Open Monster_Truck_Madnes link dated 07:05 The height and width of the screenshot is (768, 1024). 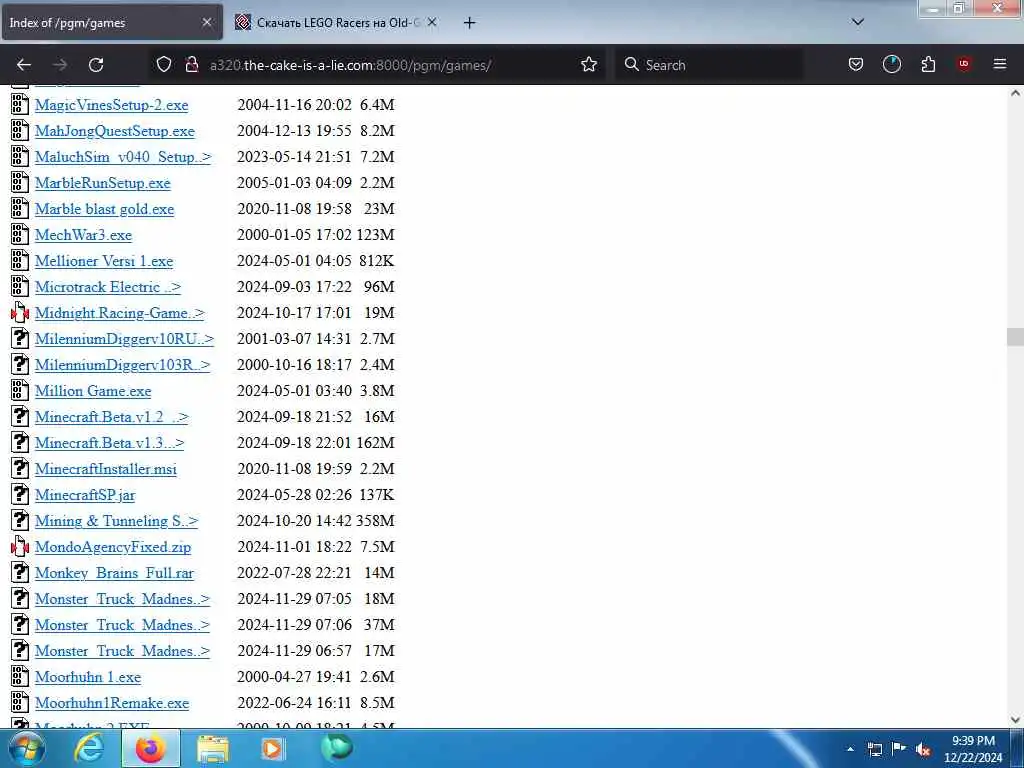point(122,600)
